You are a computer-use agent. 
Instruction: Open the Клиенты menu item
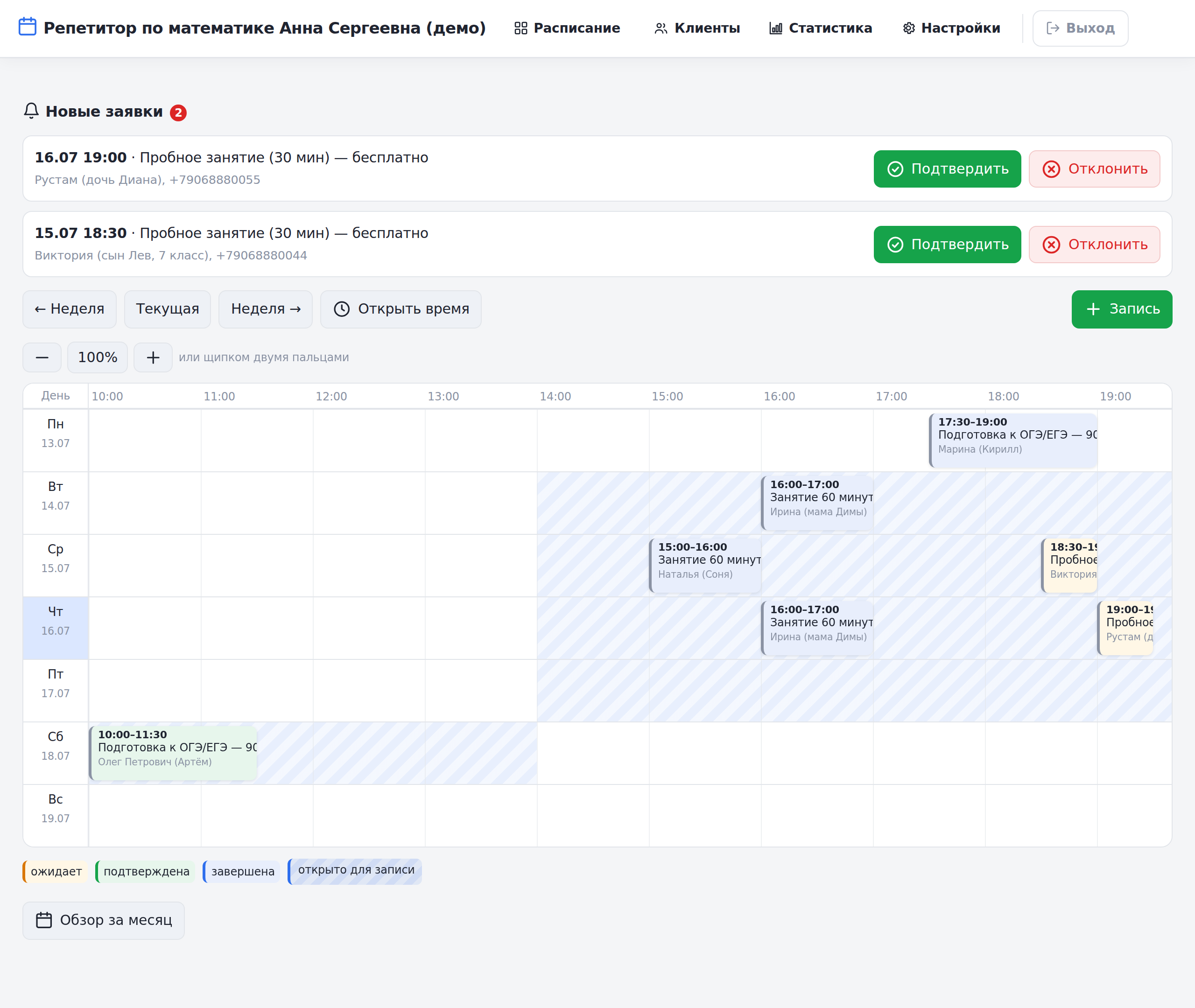(696, 28)
